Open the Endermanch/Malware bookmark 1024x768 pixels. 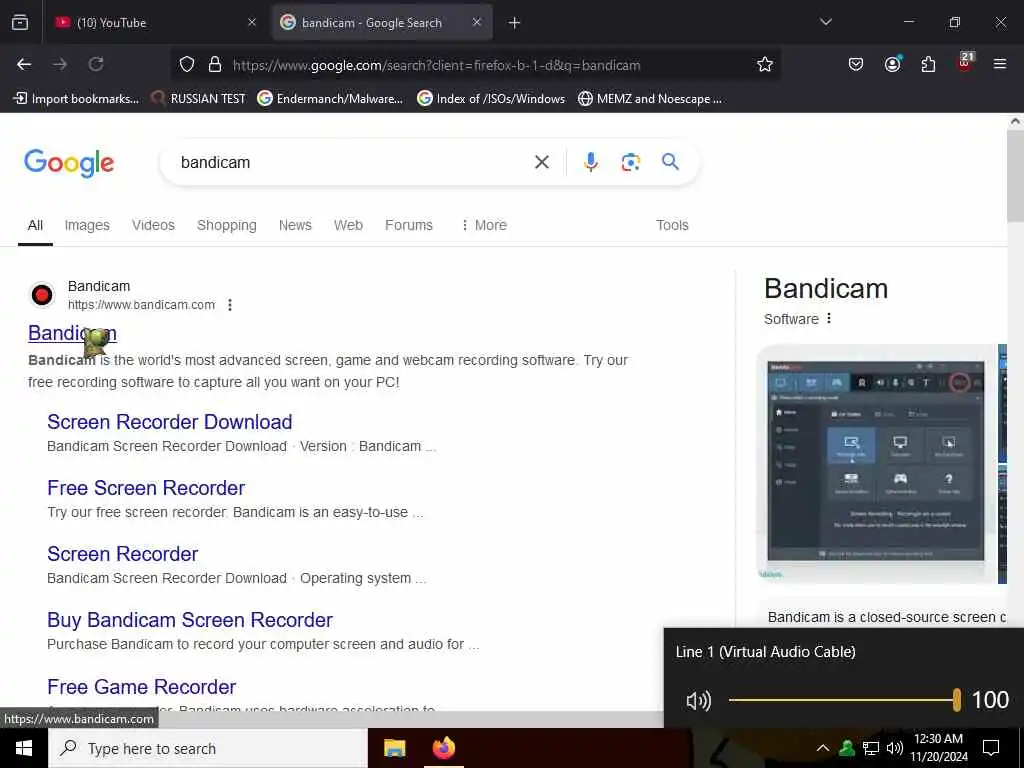pos(330,99)
